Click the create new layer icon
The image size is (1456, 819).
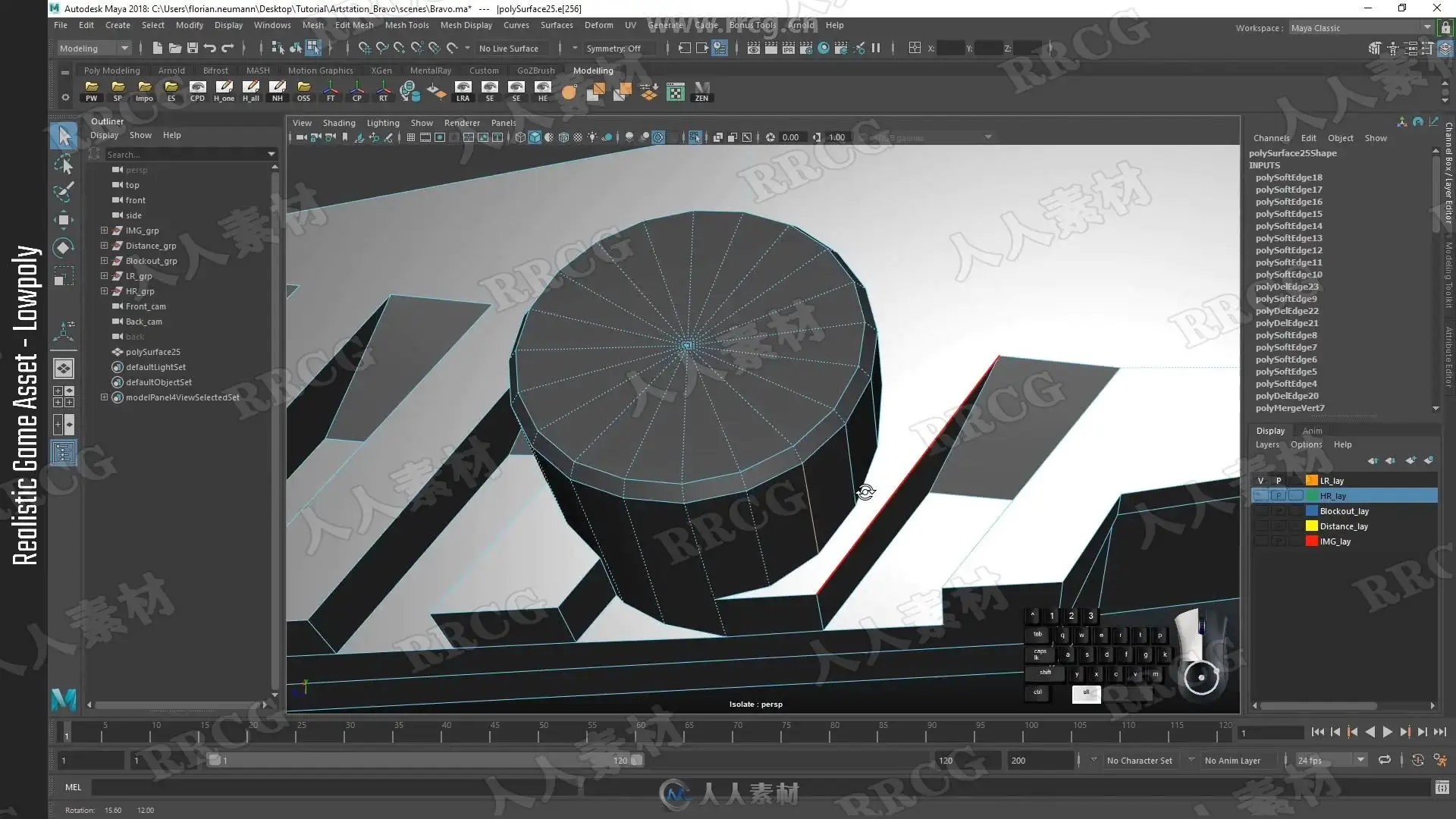point(1410,460)
